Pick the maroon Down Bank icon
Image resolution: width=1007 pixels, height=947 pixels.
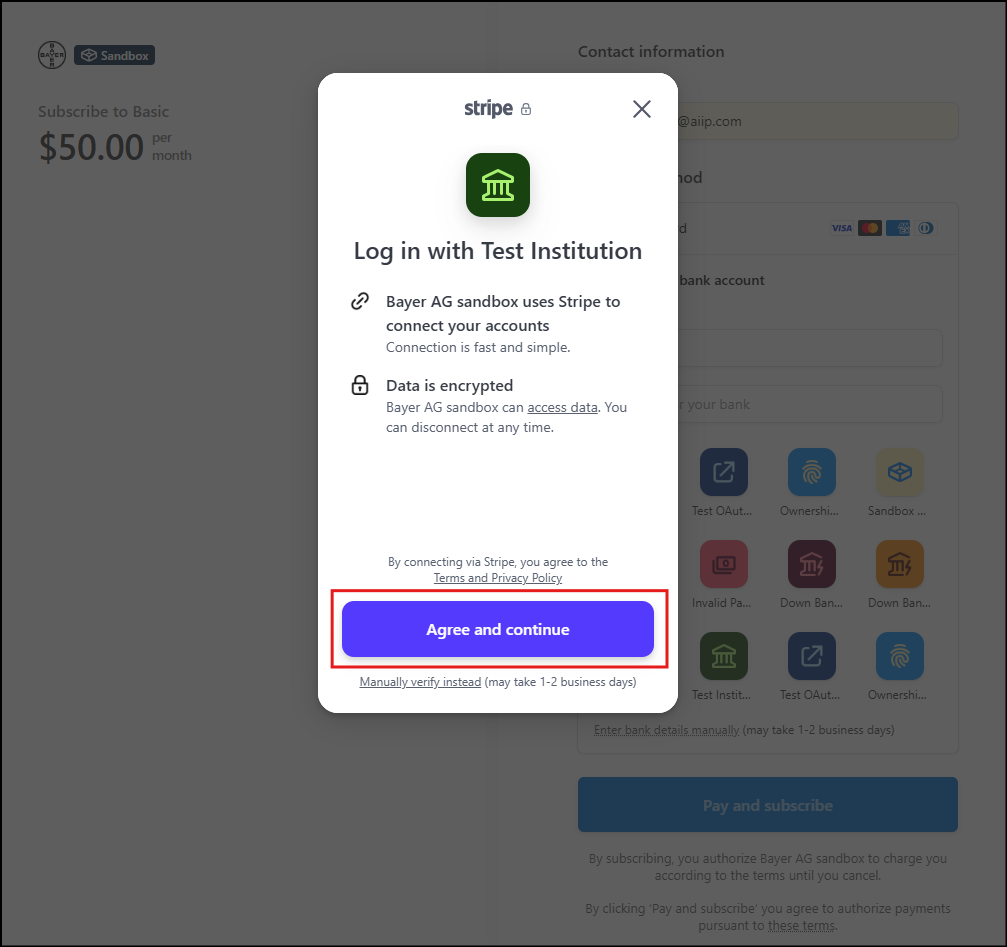[812, 564]
